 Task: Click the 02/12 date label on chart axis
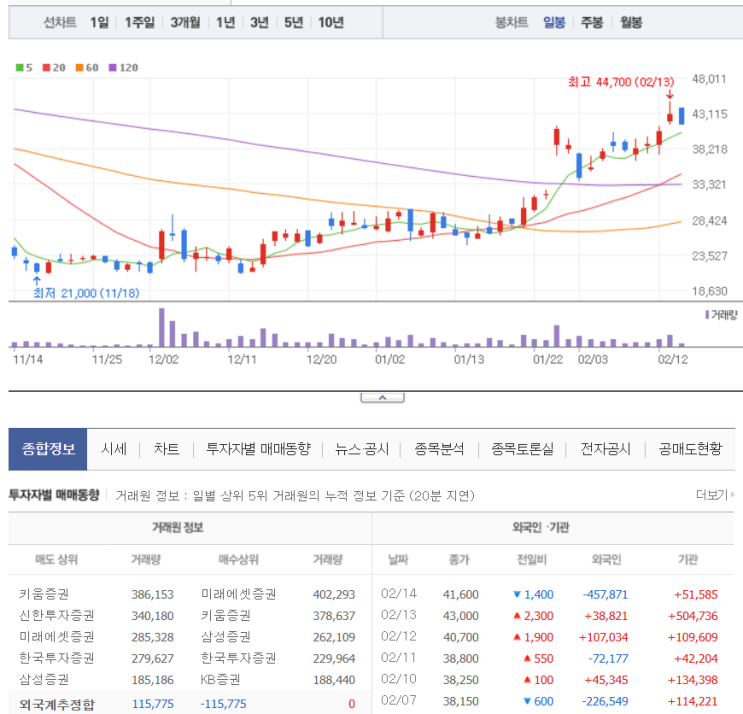pos(673,360)
